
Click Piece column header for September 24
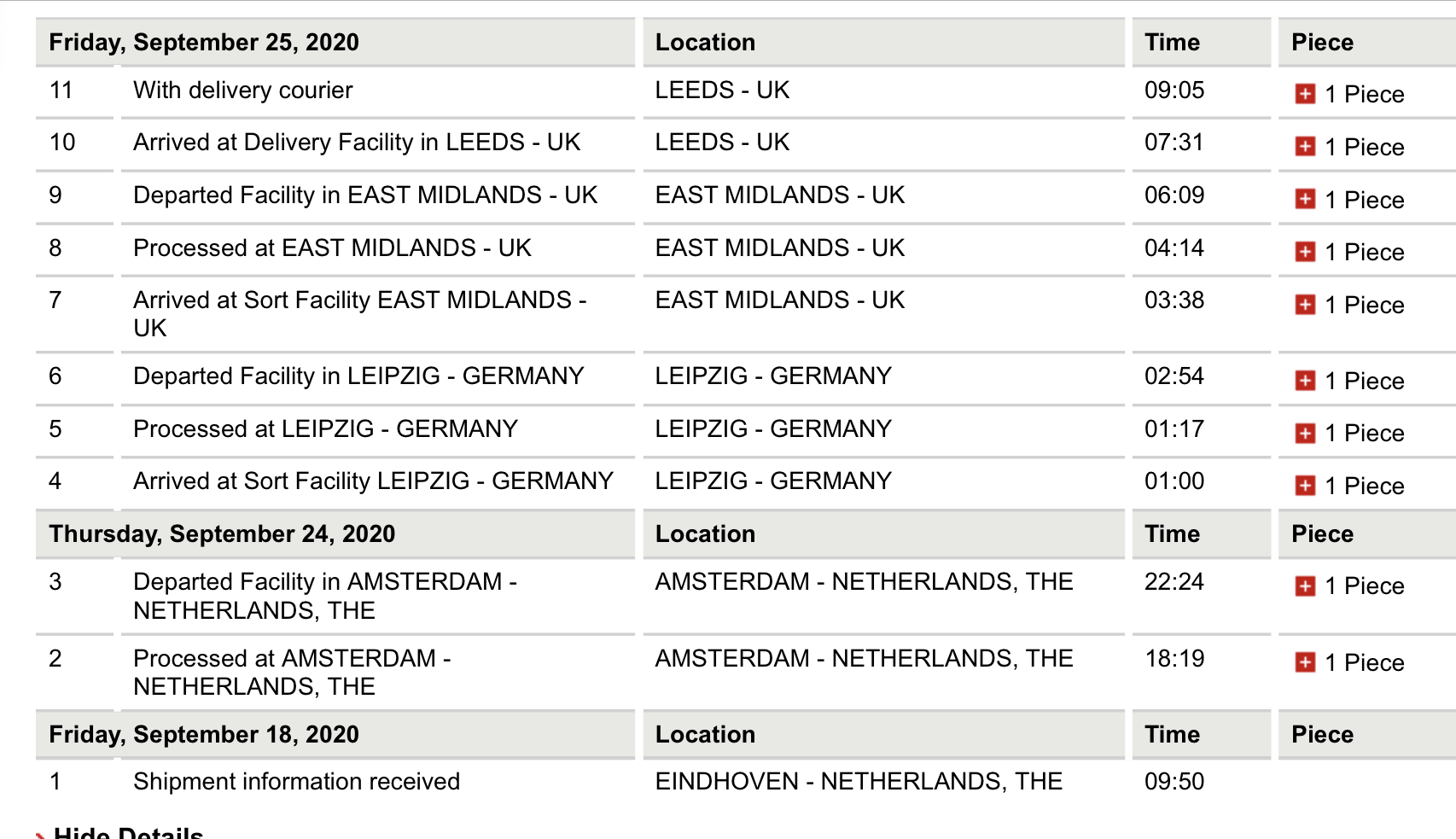pyautogui.click(x=1322, y=534)
